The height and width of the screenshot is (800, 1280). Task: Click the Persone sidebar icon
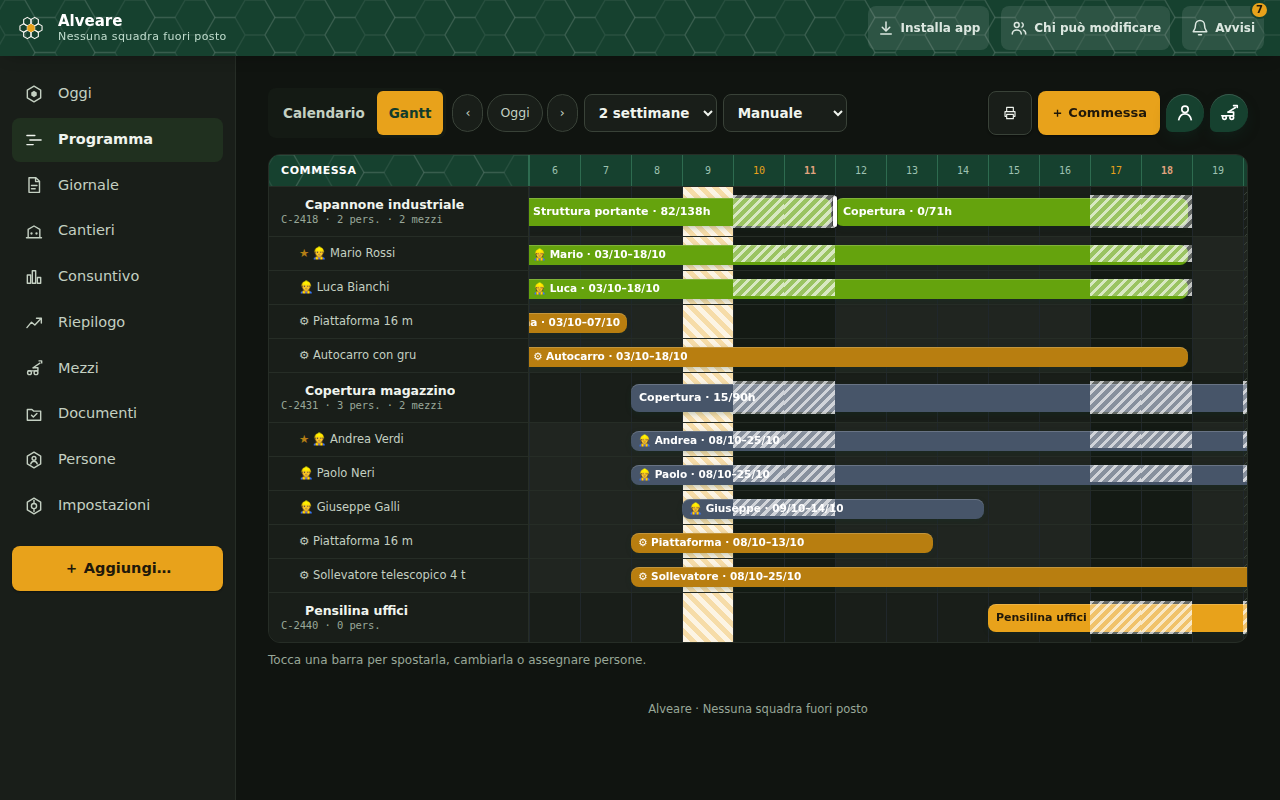pos(34,460)
